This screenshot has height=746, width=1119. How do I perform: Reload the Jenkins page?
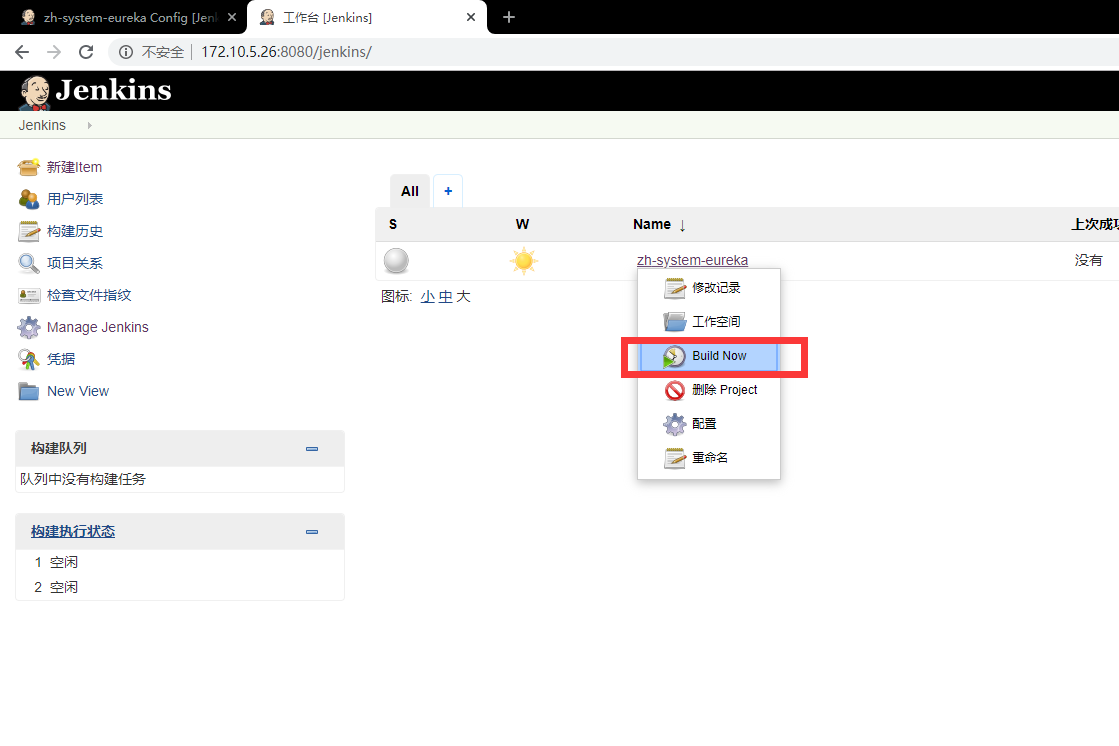pyautogui.click(x=86, y=52)
